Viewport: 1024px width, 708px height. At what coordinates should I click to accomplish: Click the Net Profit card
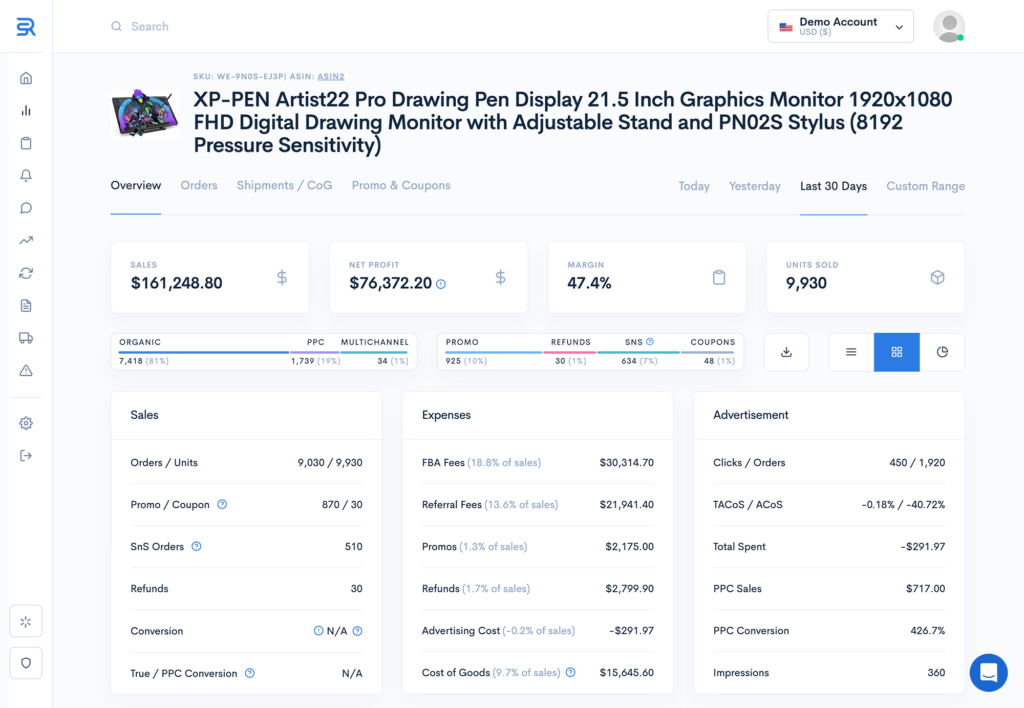[x=428, y=277]
